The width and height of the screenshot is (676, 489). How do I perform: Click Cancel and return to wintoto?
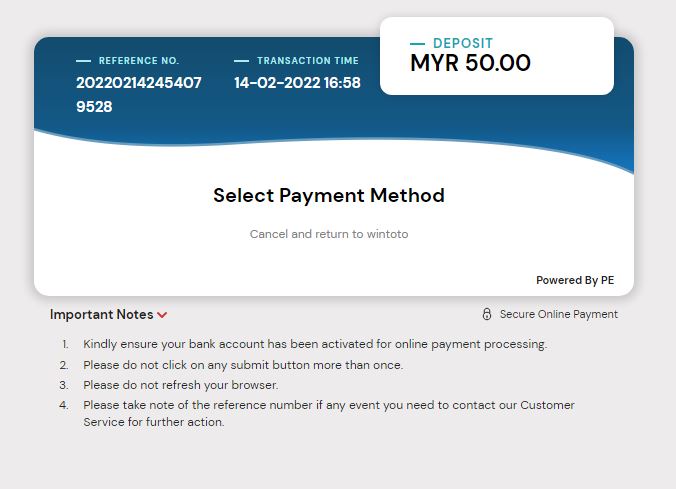tap(329, 234)
